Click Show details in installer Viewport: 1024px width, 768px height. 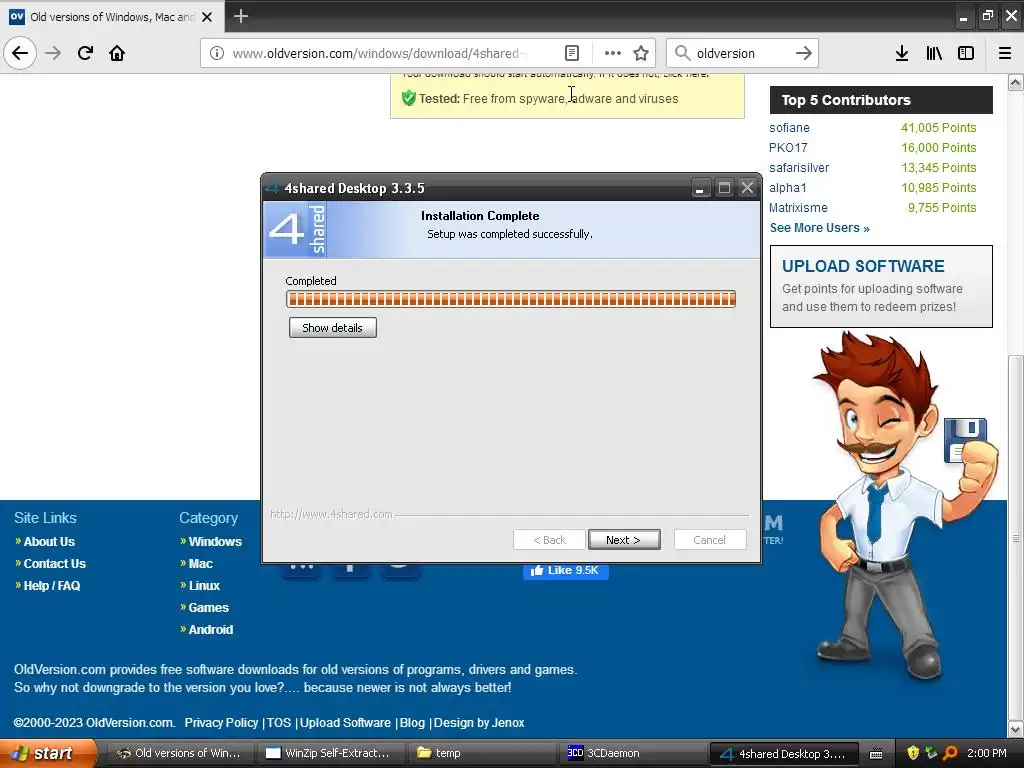[332, 328]
